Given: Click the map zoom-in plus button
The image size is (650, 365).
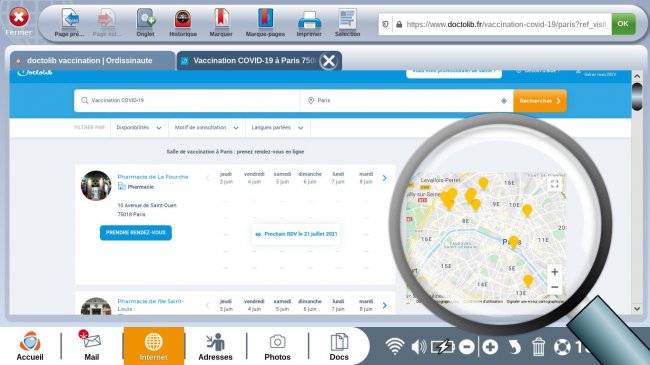Looking at the screenshot, I should click(x=555, y=272).
